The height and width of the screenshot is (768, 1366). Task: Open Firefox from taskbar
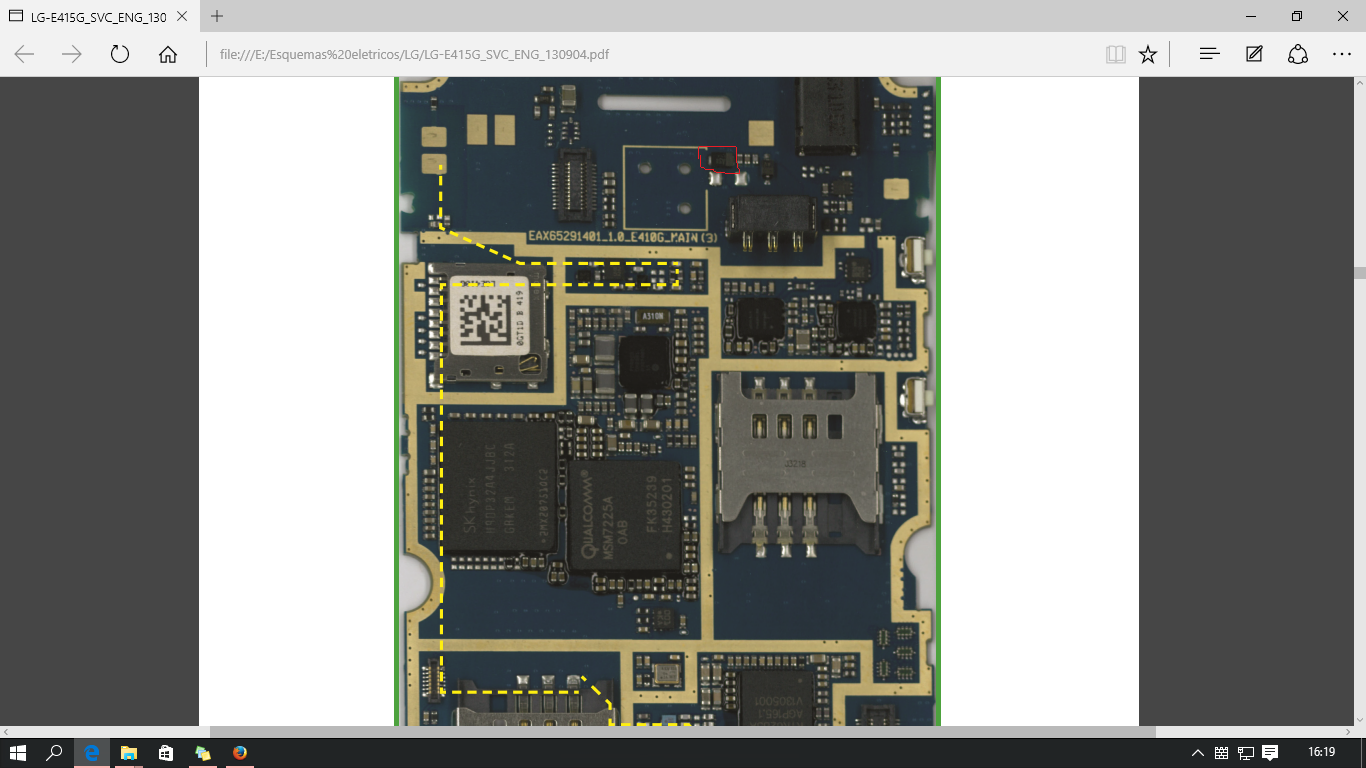point(240,753)
